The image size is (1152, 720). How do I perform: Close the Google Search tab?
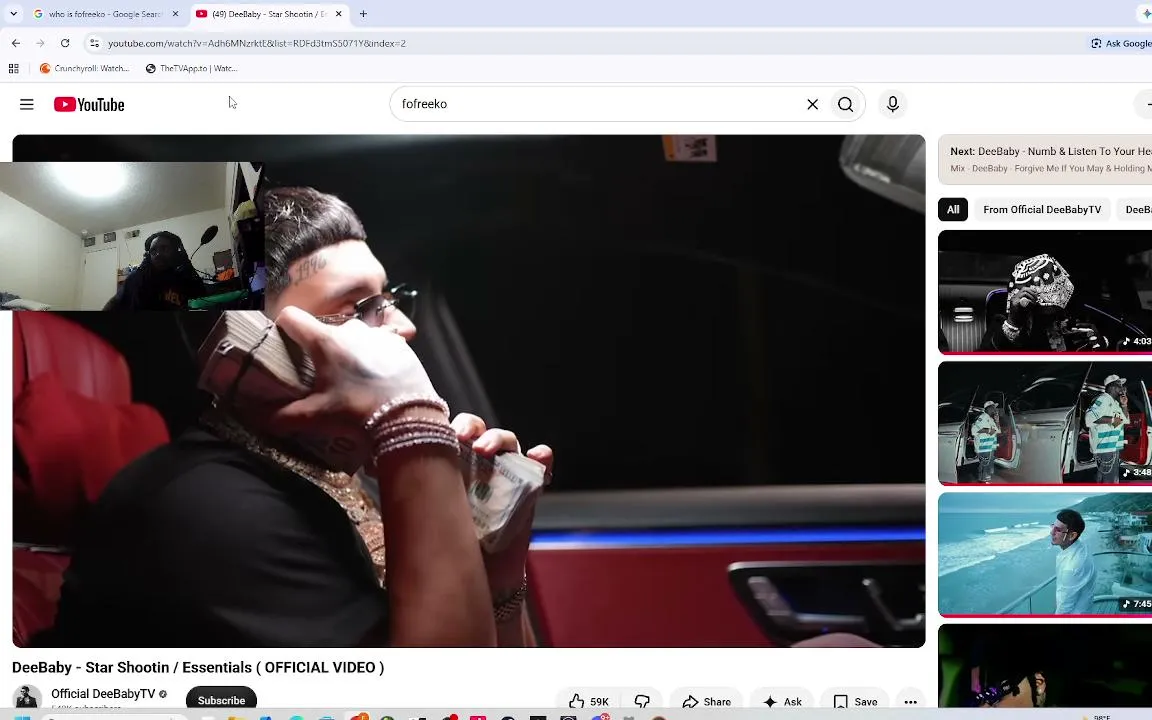click(175, 14)
